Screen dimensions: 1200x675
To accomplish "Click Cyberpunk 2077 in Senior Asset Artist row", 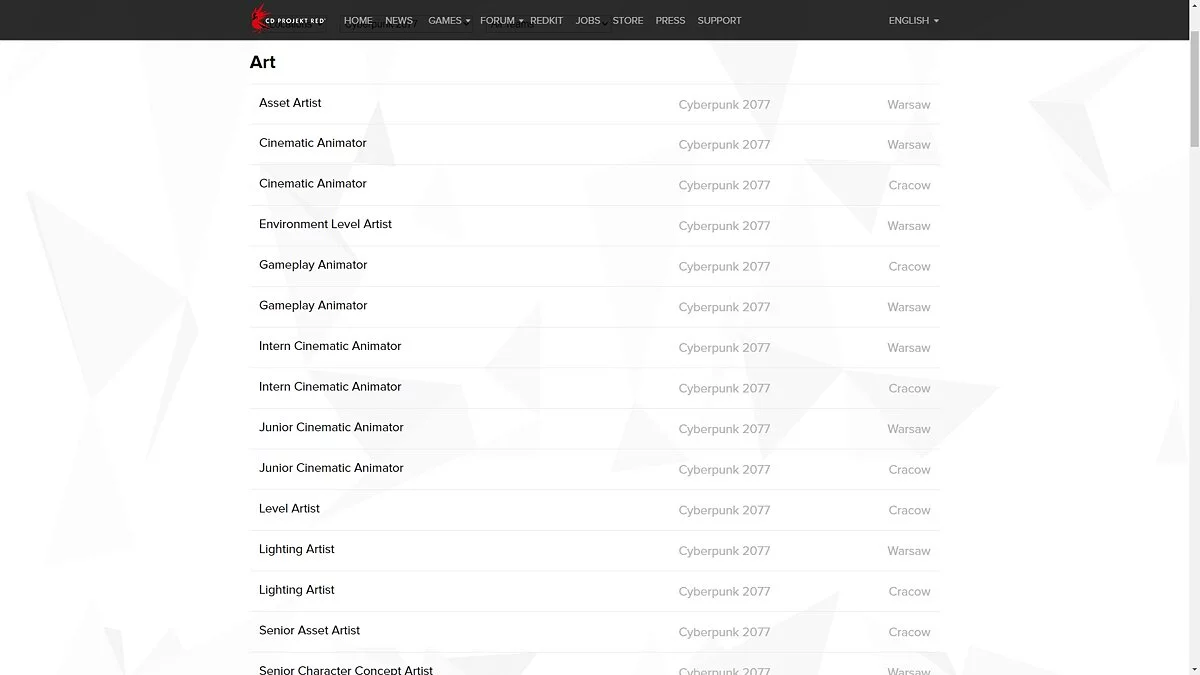I will pos(724,632).
